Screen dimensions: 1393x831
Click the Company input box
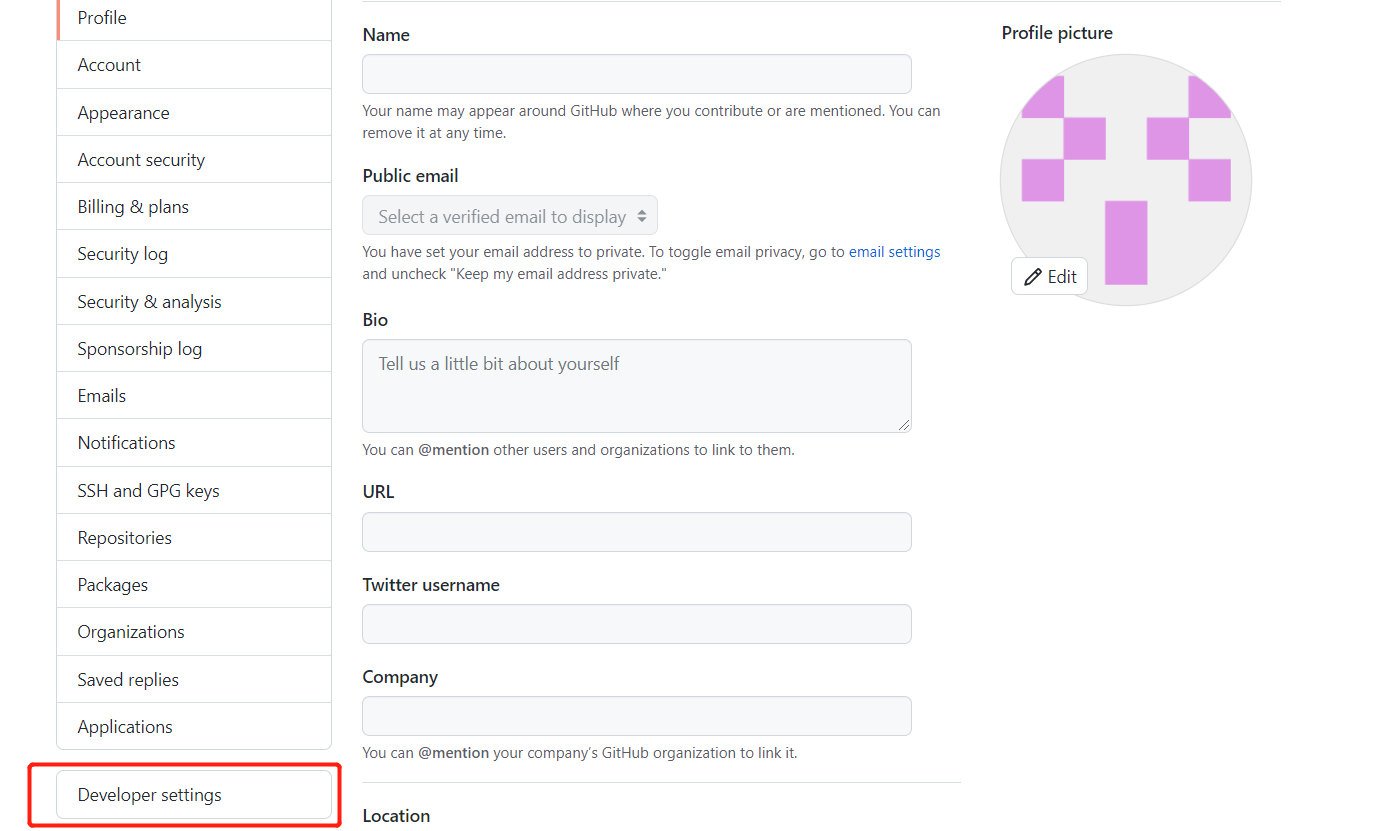636,716
